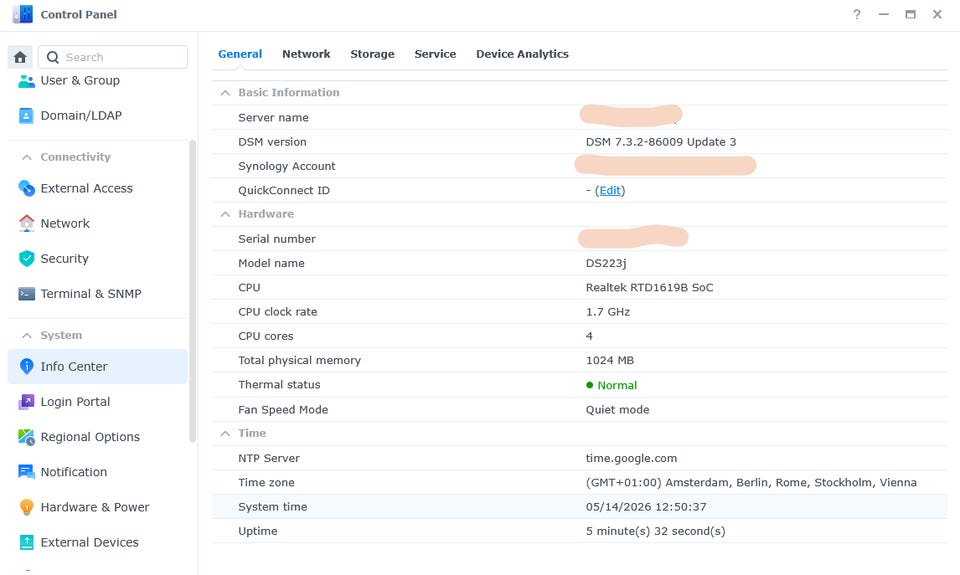Collapse the System sidebar section
This screenshot has width=960, height=575.
[x=26, y=336]
